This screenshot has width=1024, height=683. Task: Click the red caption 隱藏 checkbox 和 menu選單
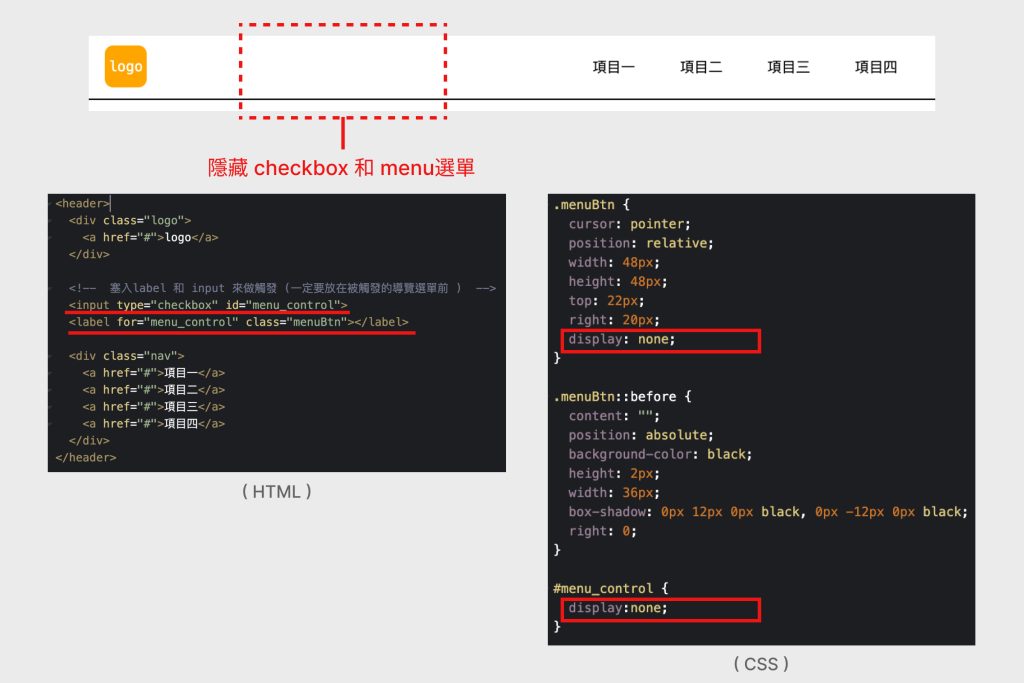(x=341, y=168)
